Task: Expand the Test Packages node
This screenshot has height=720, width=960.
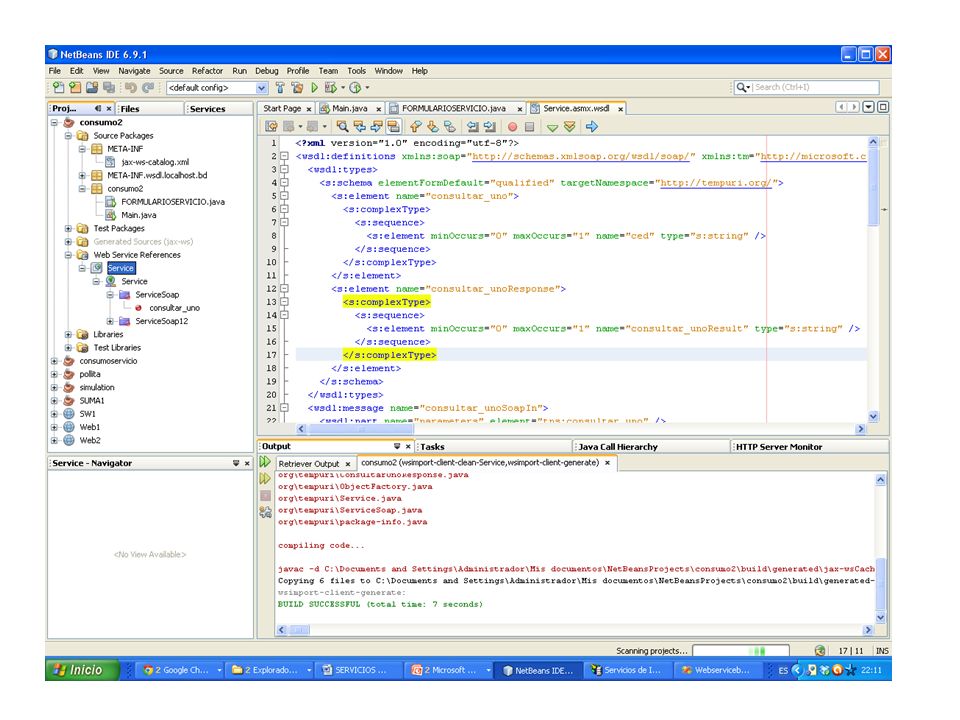Action: click(x=69, y=228)
